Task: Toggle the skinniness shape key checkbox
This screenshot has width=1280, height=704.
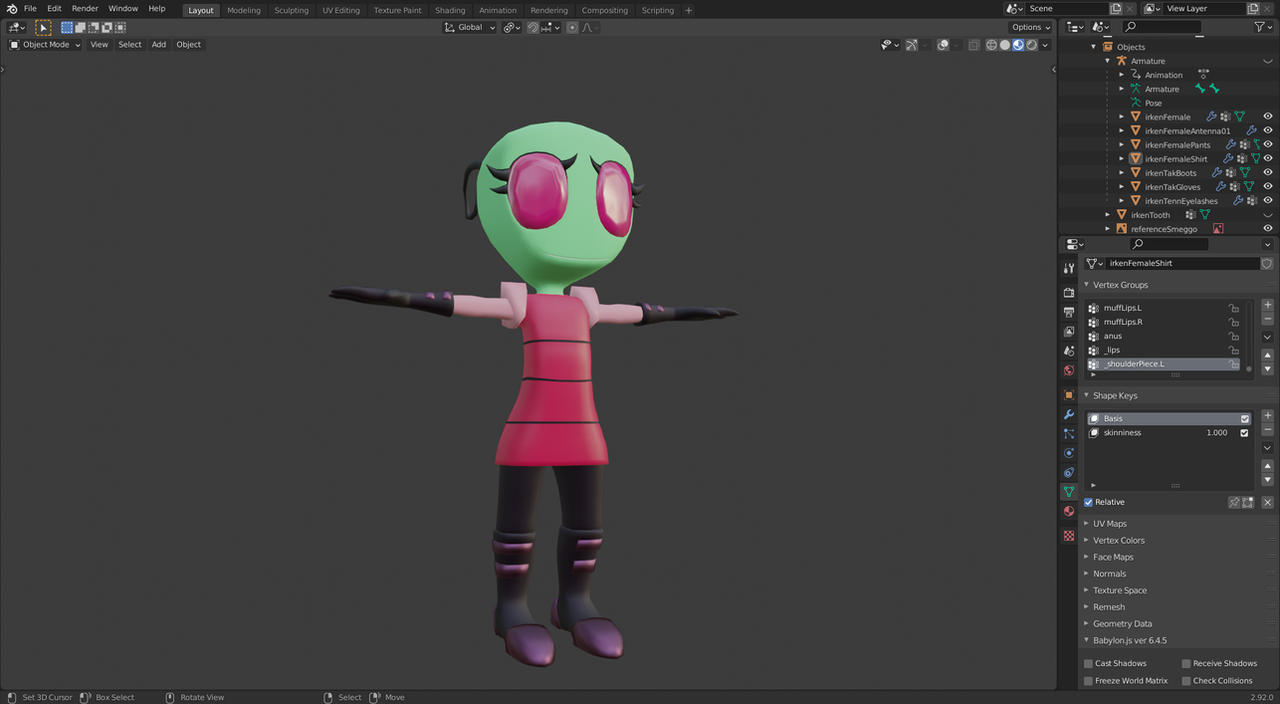Action: pos(1245,433)
